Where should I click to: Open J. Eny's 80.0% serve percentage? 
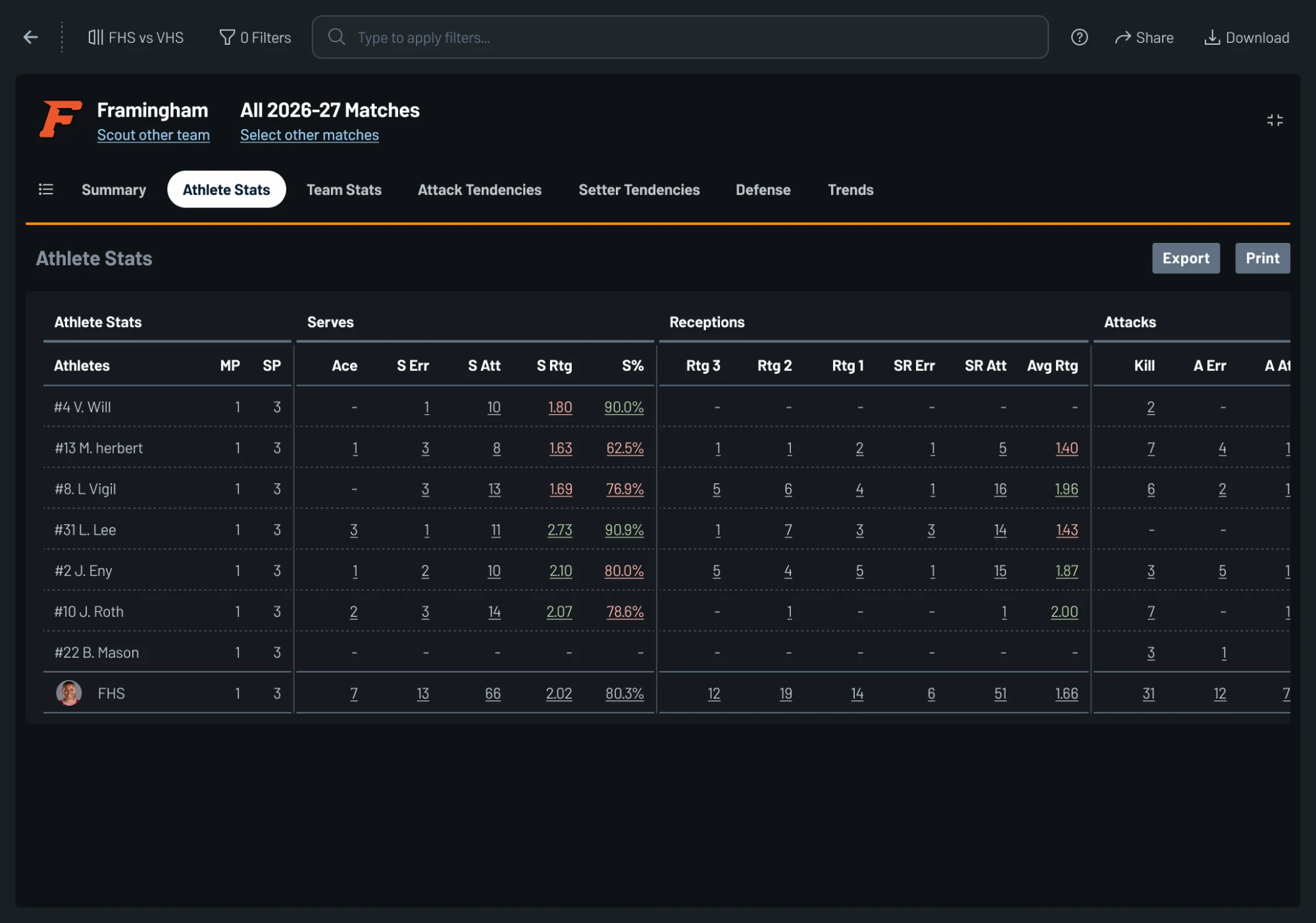[624, 570]
